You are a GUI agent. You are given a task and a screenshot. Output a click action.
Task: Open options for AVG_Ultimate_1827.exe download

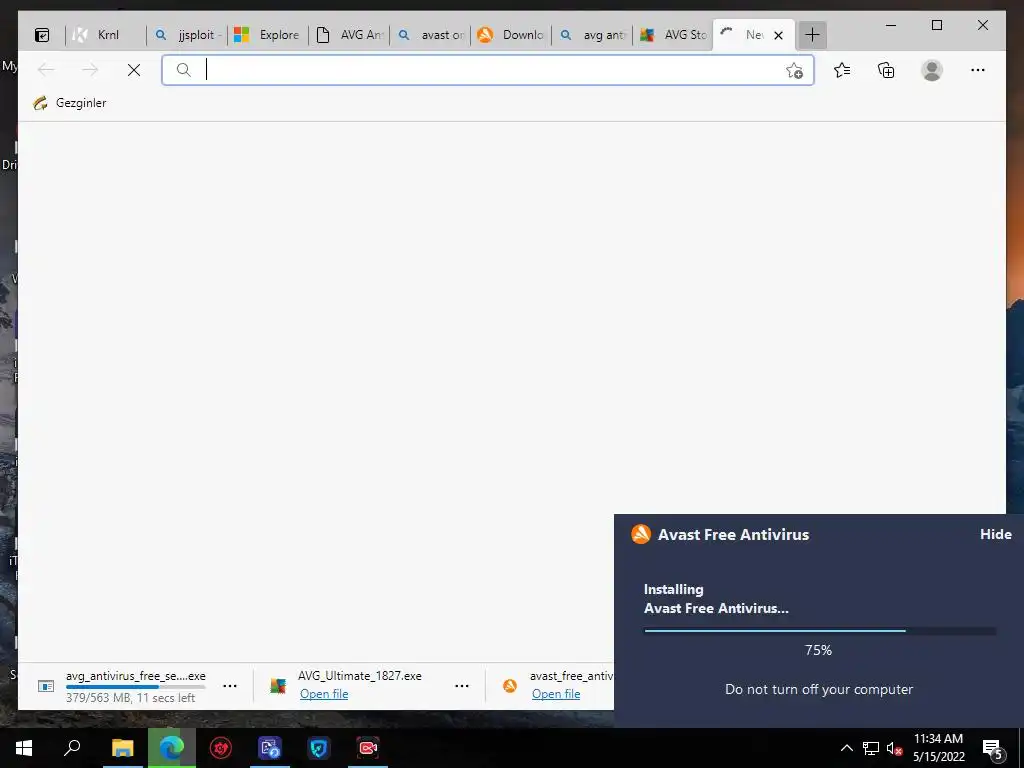462,686
